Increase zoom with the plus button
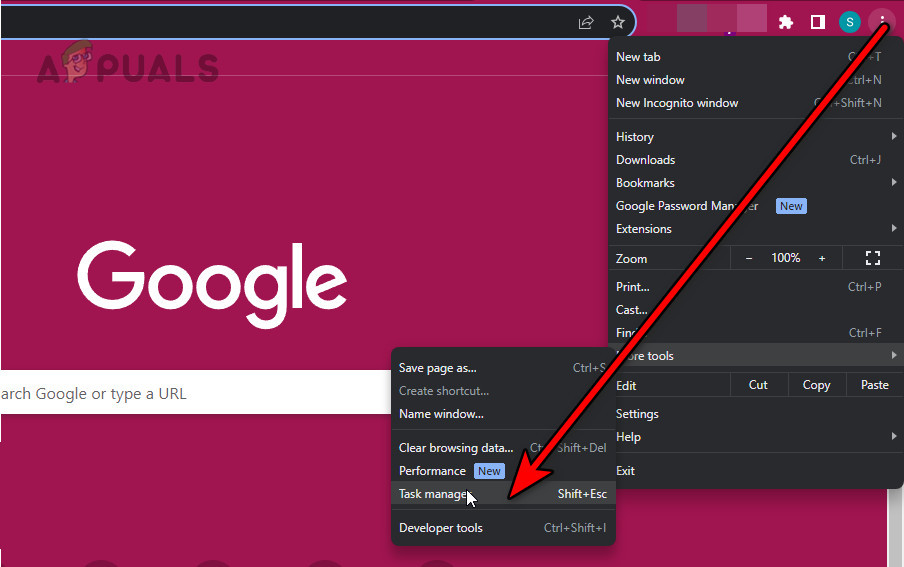 822,258
